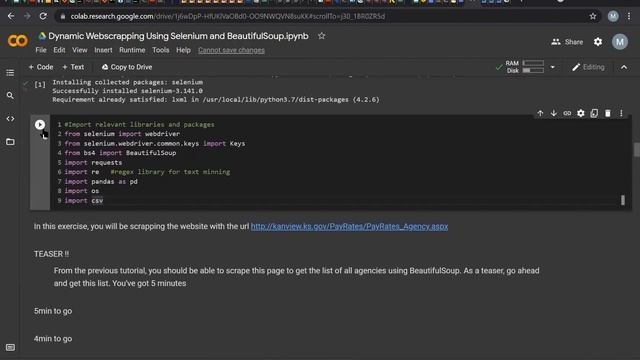The image size is (640, 360).
Task: Open the Editing mode dropdown
Action: [588, 67]
